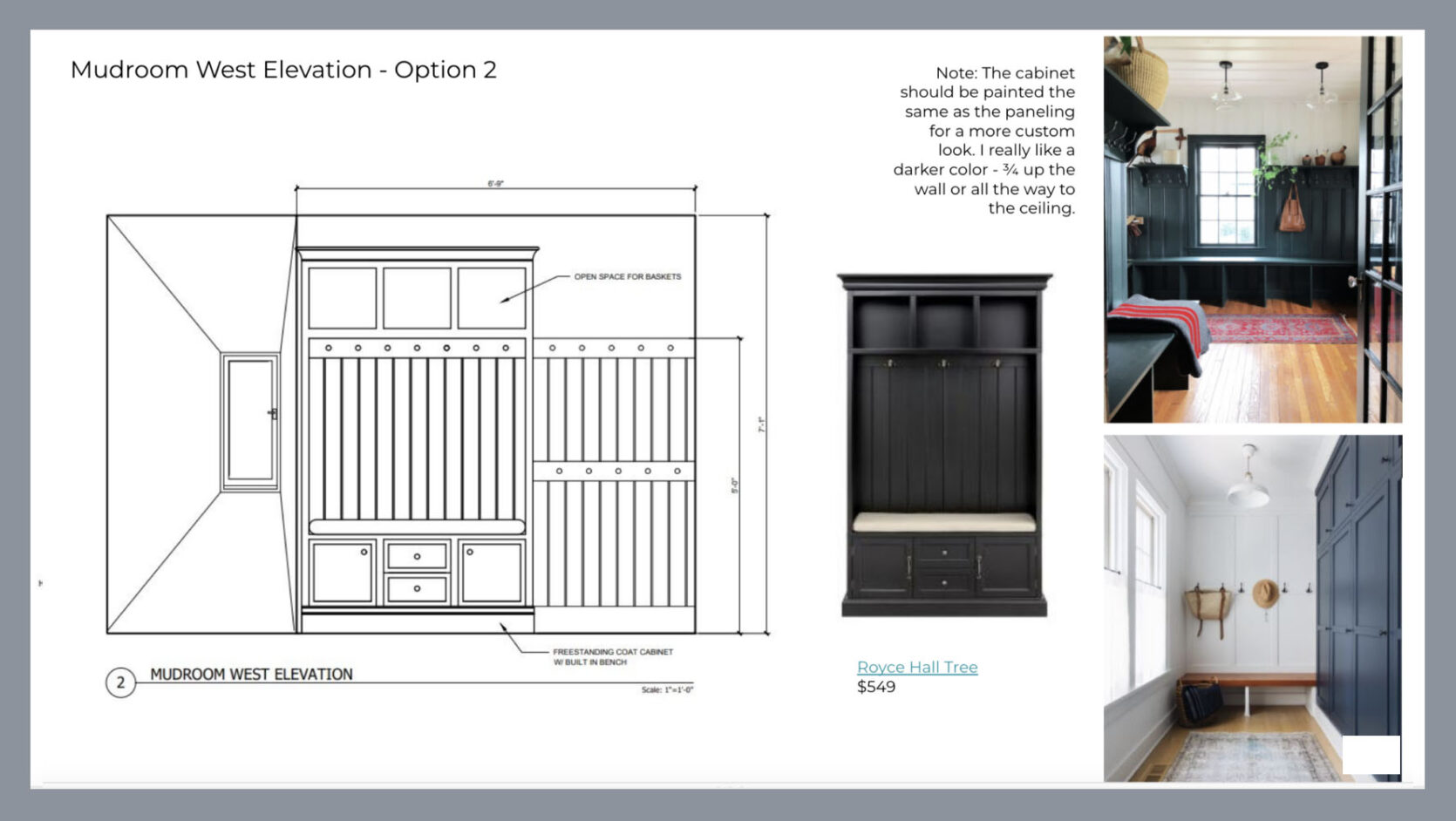The height and width of the screenshot is (821, 1456).
Task: Select the $549 price text
Action: (876, 687)
